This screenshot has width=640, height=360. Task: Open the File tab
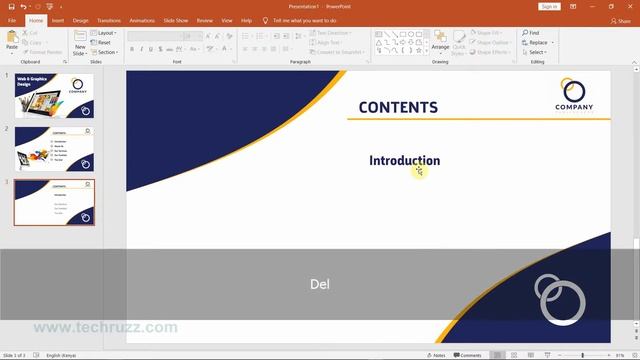[12, 20]
